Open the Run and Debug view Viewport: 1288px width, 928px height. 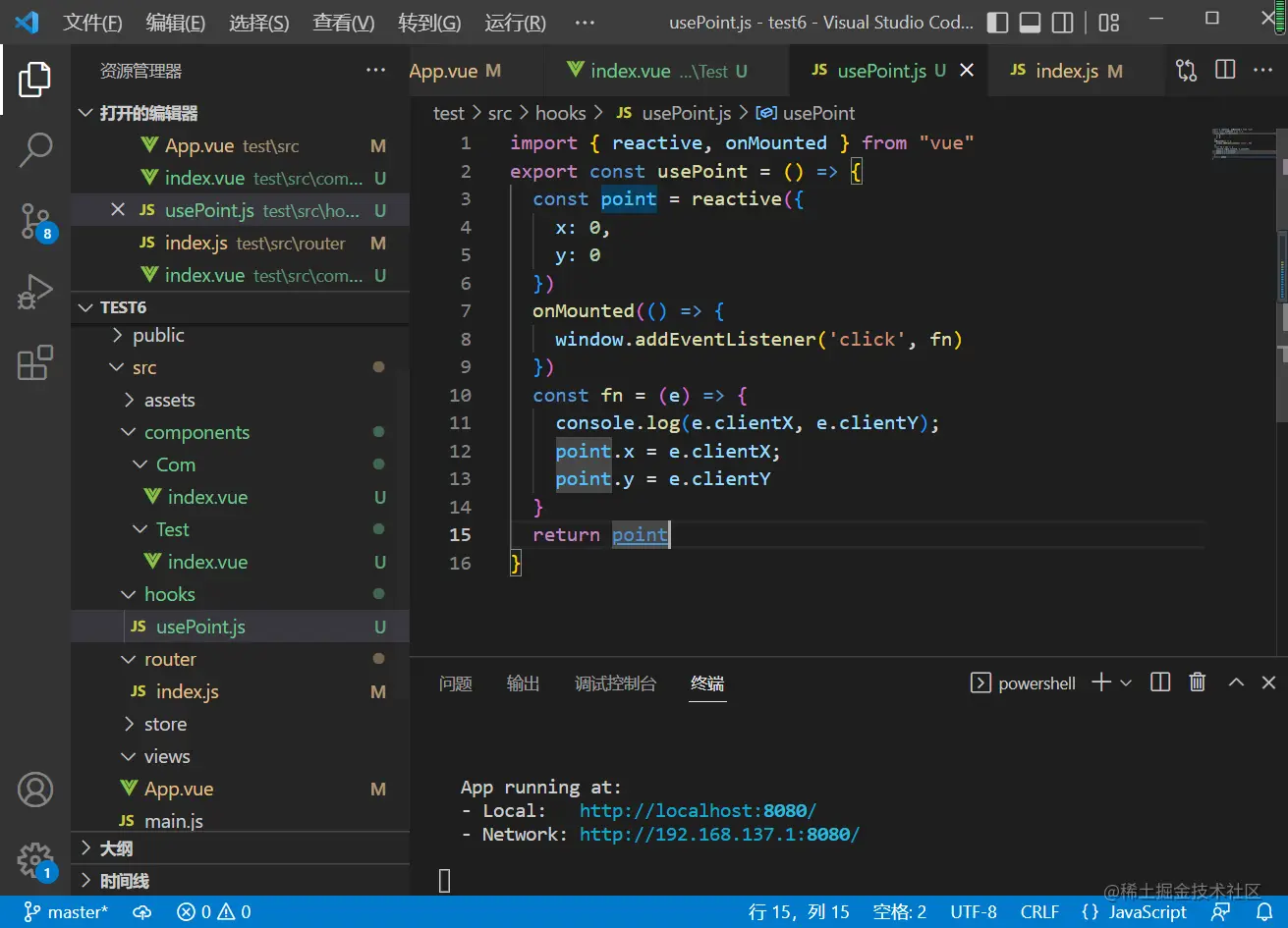pos(35,293)
